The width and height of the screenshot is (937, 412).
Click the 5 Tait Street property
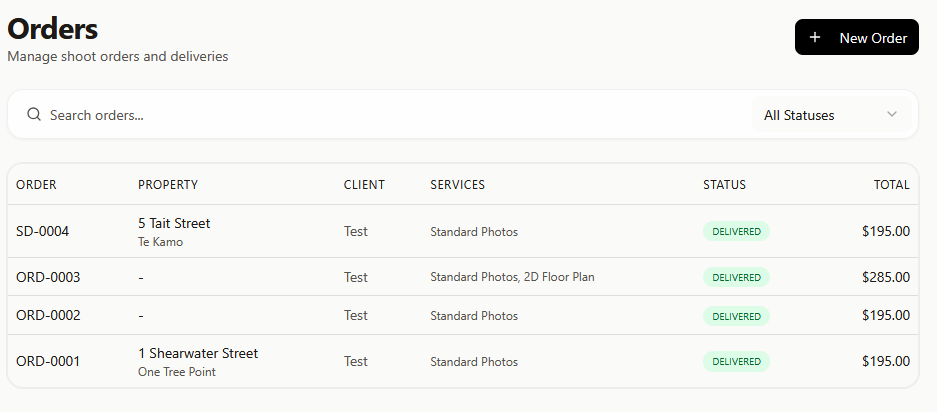click(x=174, y=223)
